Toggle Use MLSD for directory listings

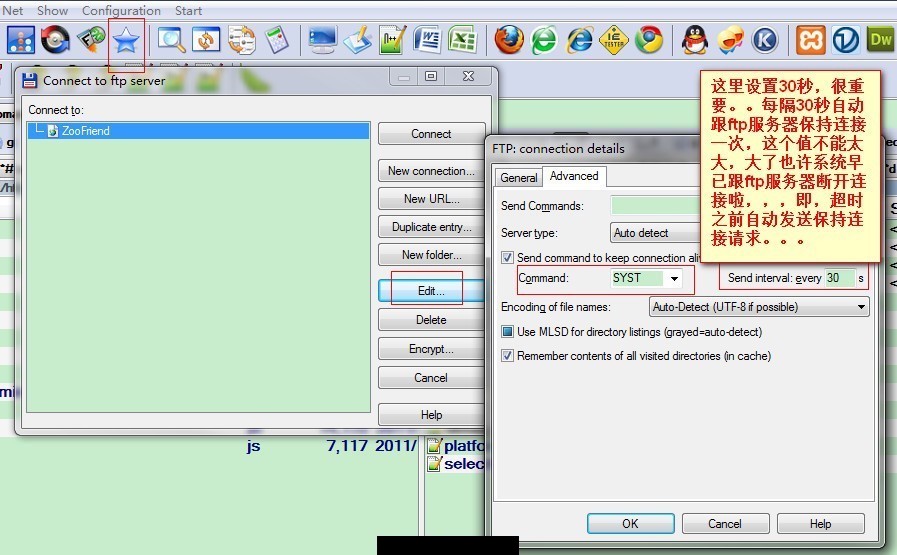[507, 331]
